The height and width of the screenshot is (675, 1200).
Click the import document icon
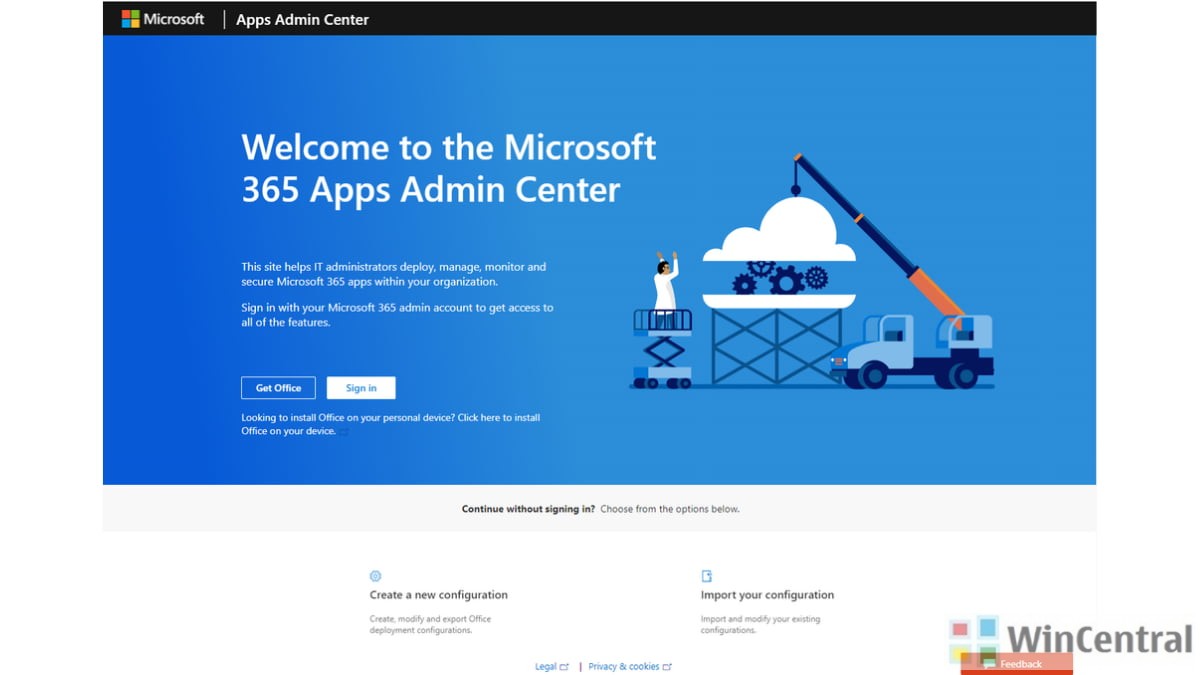coord(707,576)
